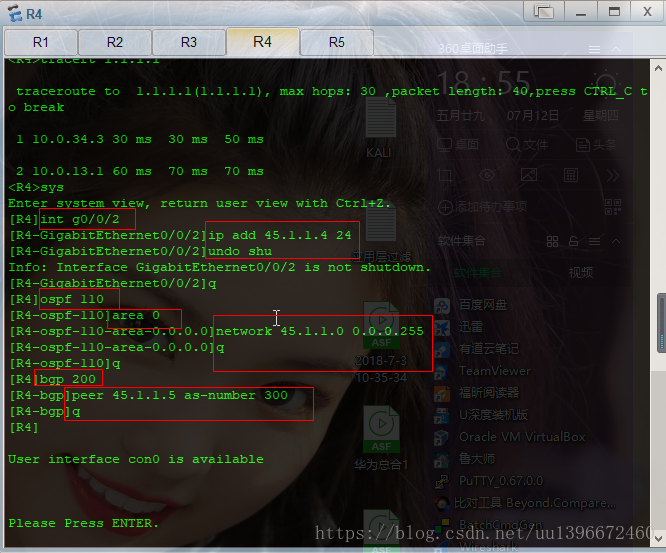Click the crop screenshot widget icon
The height and width of the screenshot is (553, 666).
tap(445, 175)
